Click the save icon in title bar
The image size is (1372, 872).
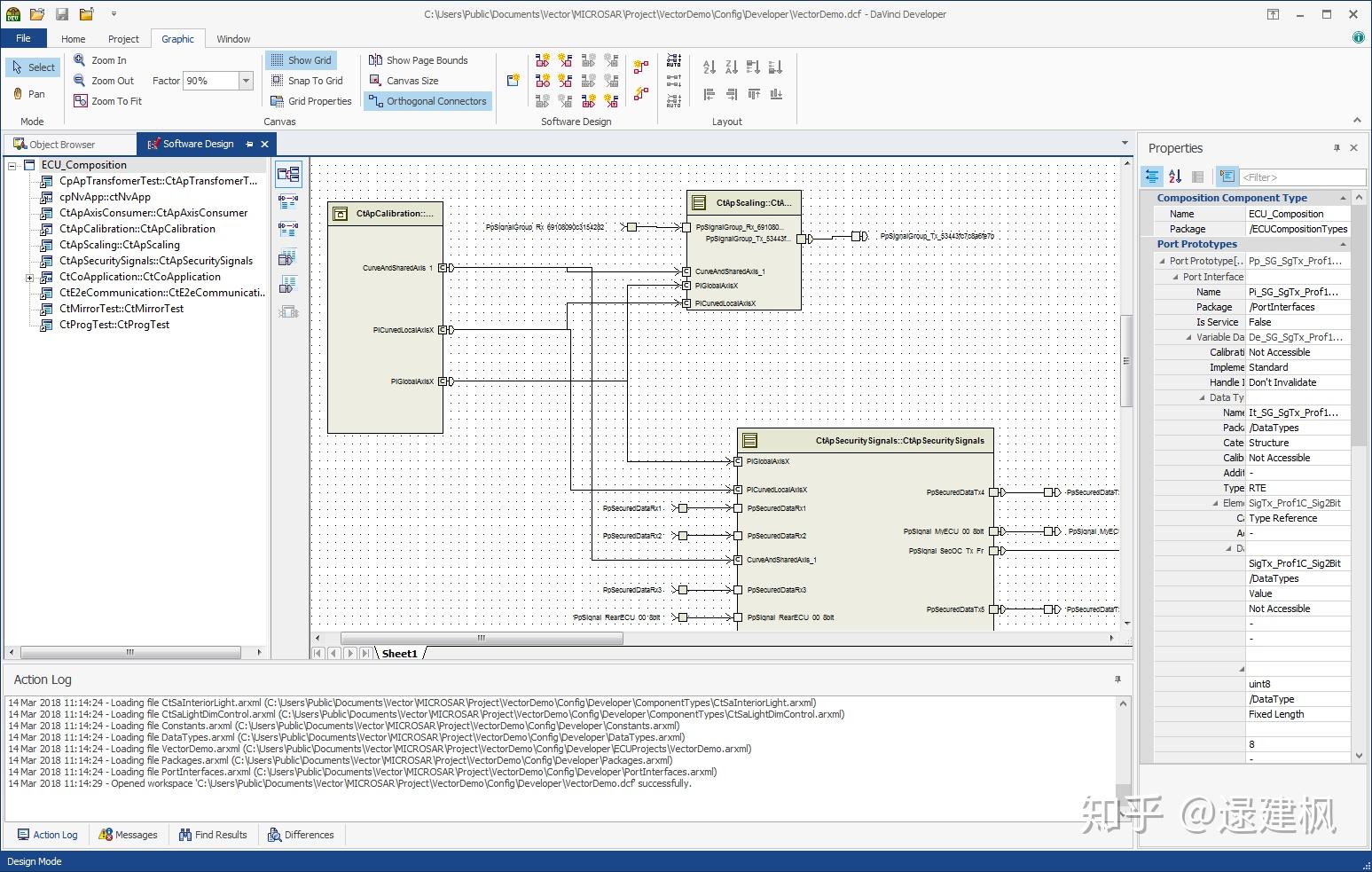[62, 14]
